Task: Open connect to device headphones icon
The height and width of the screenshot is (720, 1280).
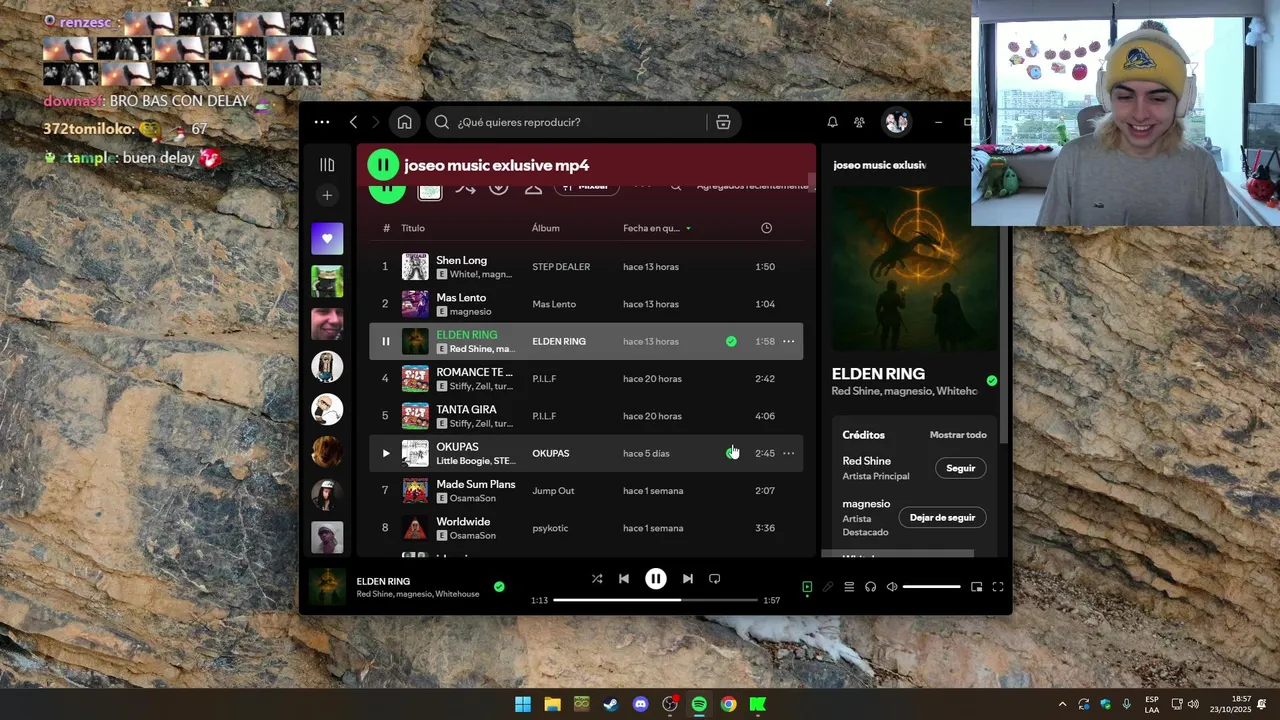Action: [871, 587]
